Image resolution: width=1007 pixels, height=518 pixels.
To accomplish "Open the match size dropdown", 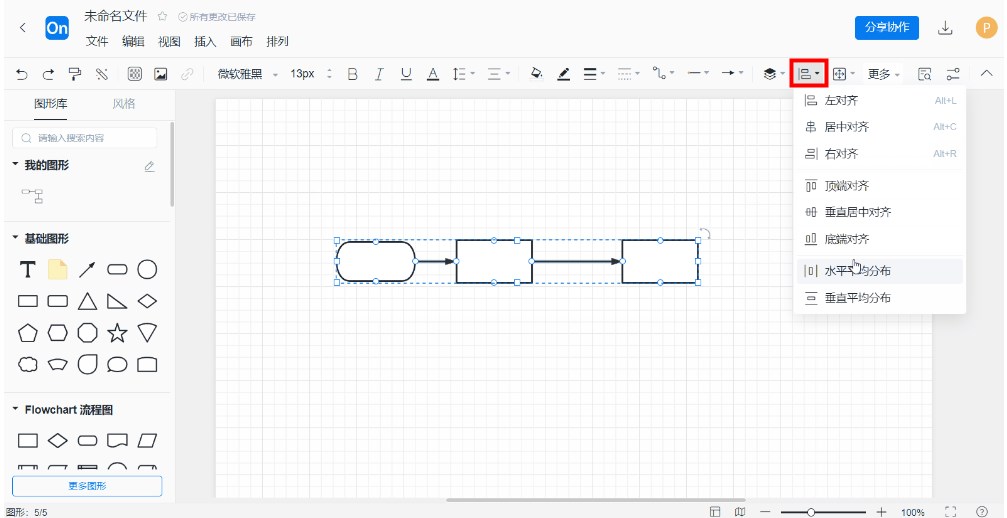I will coord(843,74).
